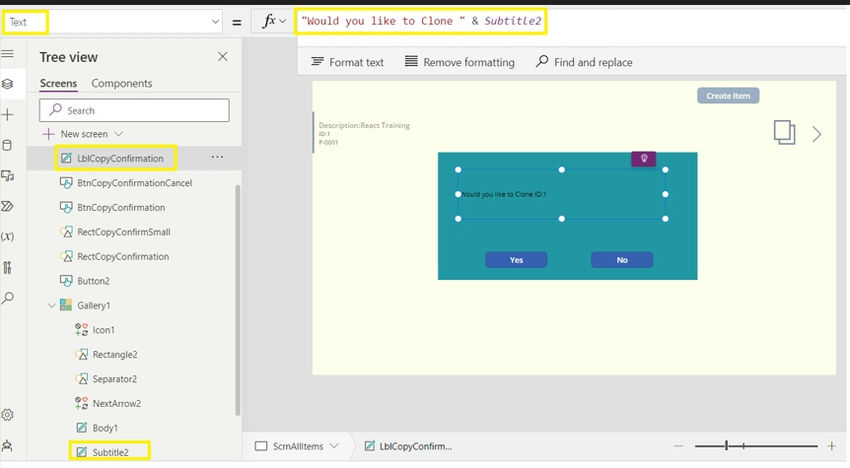Open the more options ellipsis for LblCopyConfirmation
The width and height of the screenshot is (850, 468).
coord(217,157)
